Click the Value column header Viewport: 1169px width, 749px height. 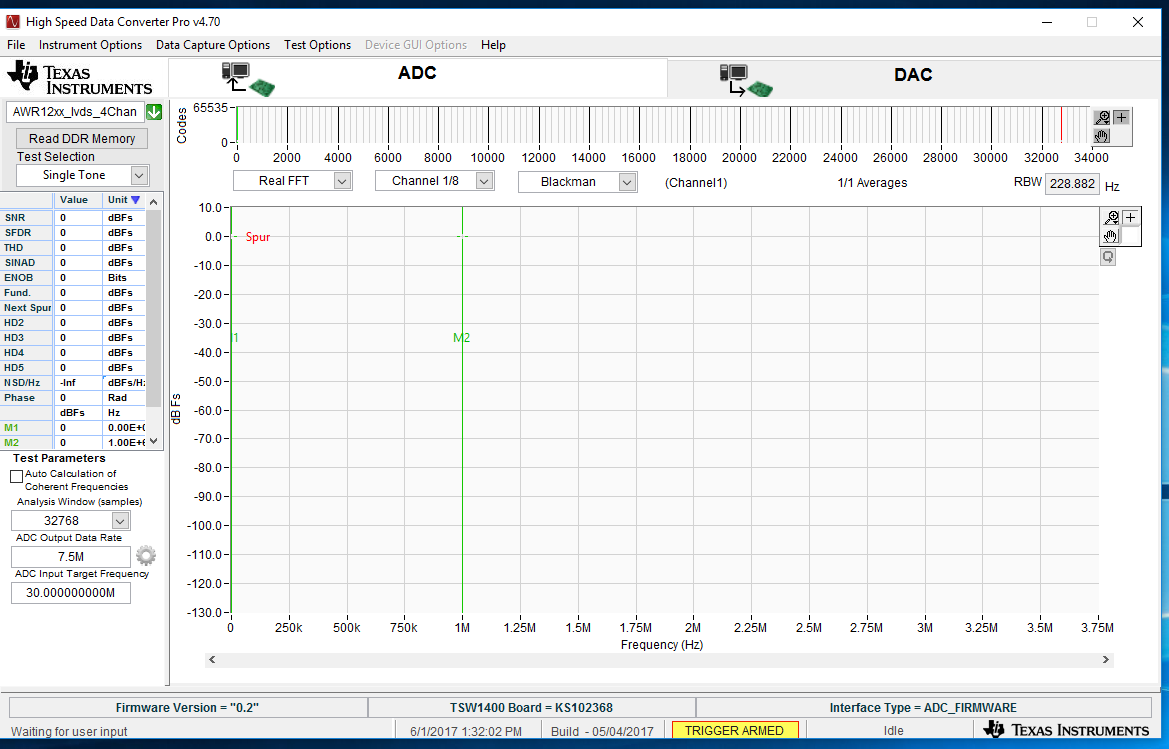coord(78,200)
